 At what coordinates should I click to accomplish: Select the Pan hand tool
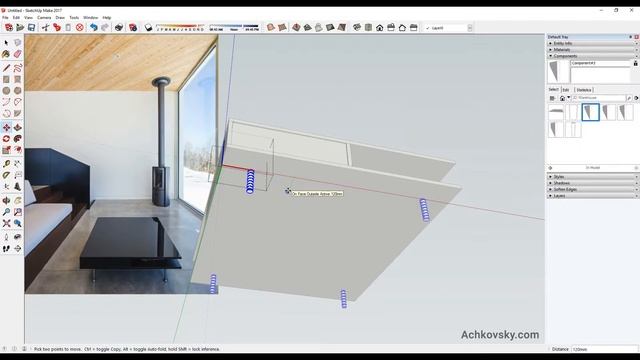pyautogui.click(x=18, y=200)
